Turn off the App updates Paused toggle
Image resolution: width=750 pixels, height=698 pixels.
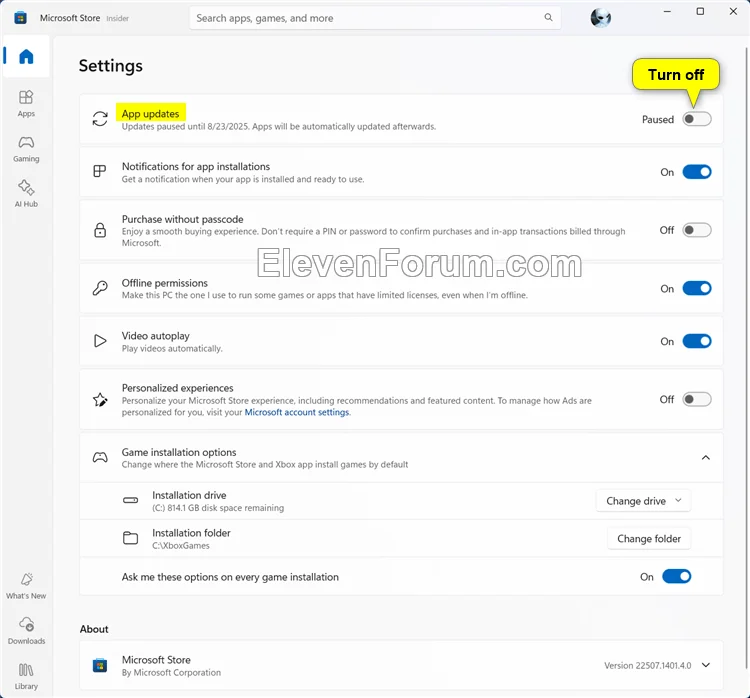point(697,119)
